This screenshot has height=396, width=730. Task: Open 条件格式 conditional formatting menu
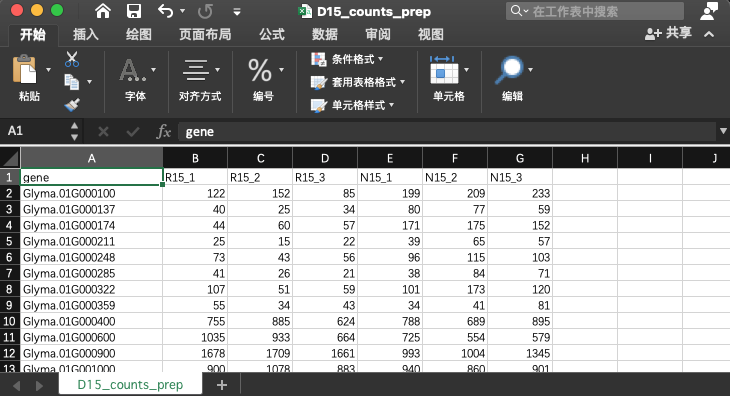click(x=347, y=59)
